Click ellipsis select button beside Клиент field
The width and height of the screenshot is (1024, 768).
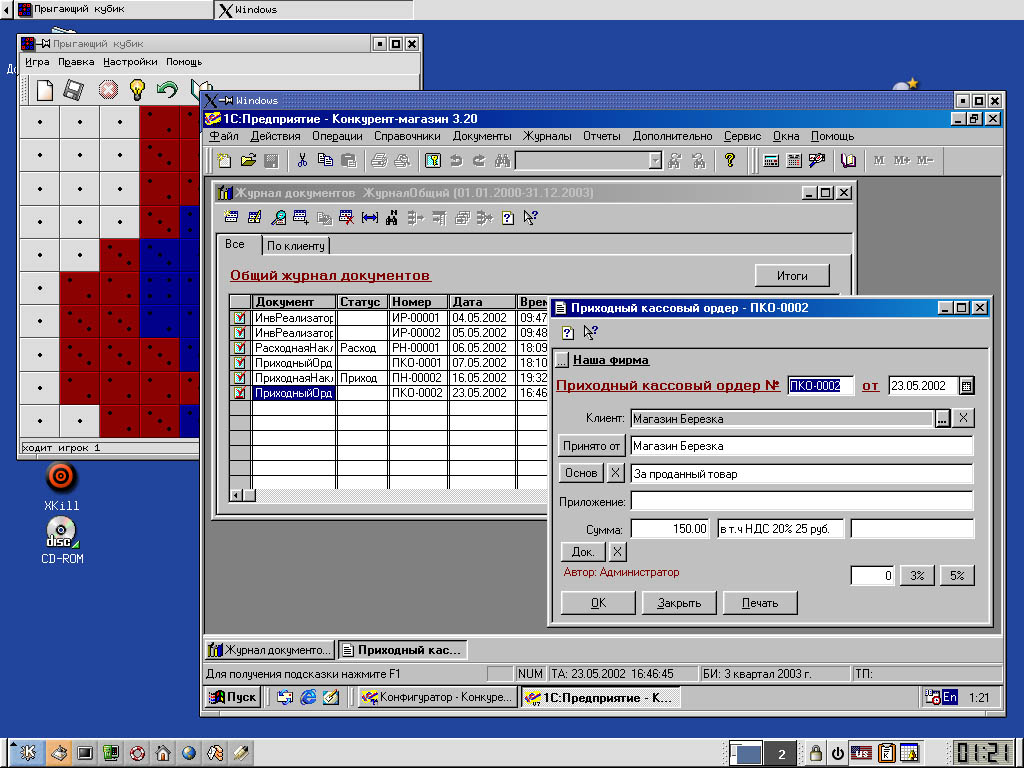click(942, 419)
